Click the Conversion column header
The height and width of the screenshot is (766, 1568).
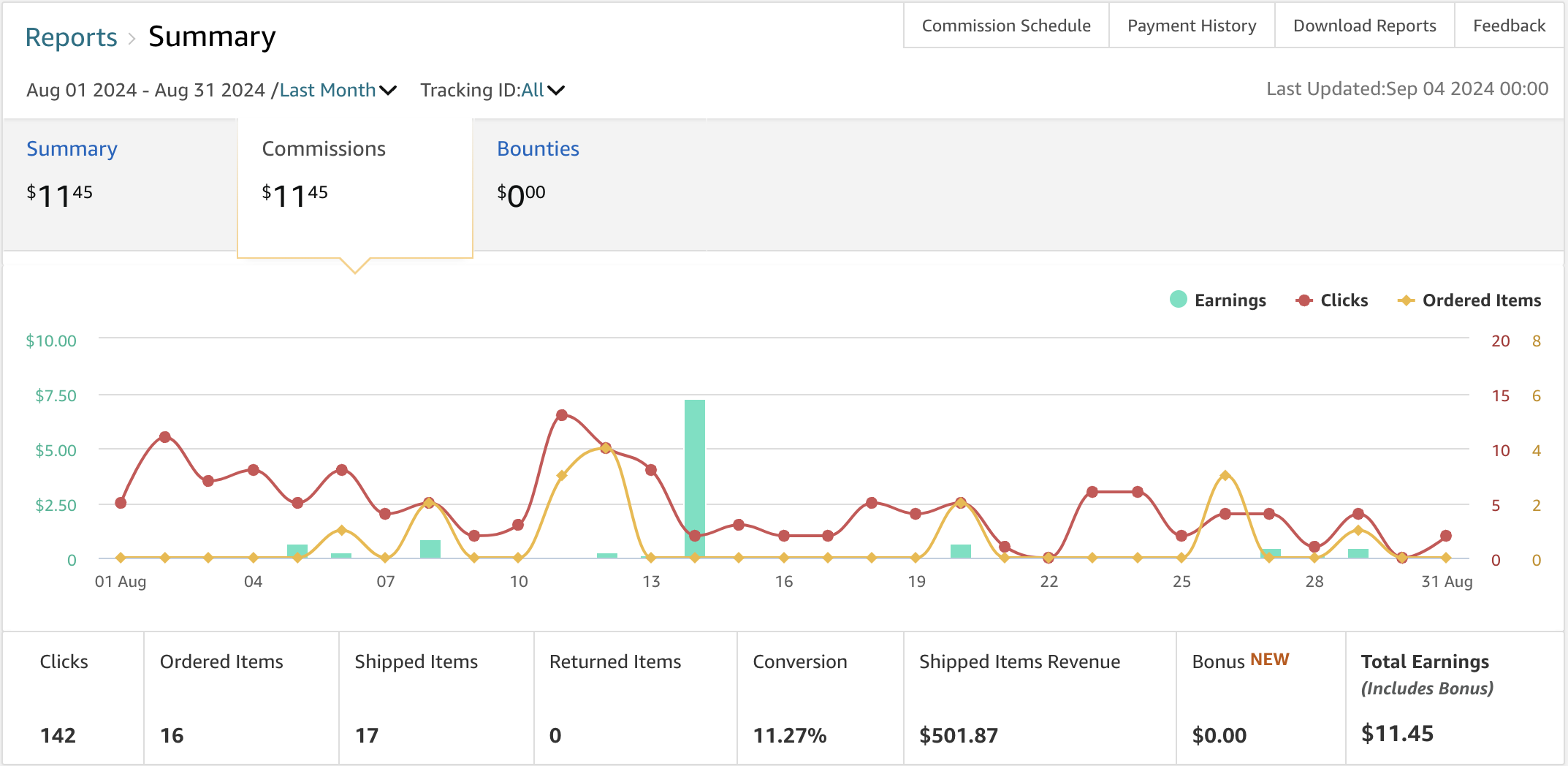[x=800, y=661]
